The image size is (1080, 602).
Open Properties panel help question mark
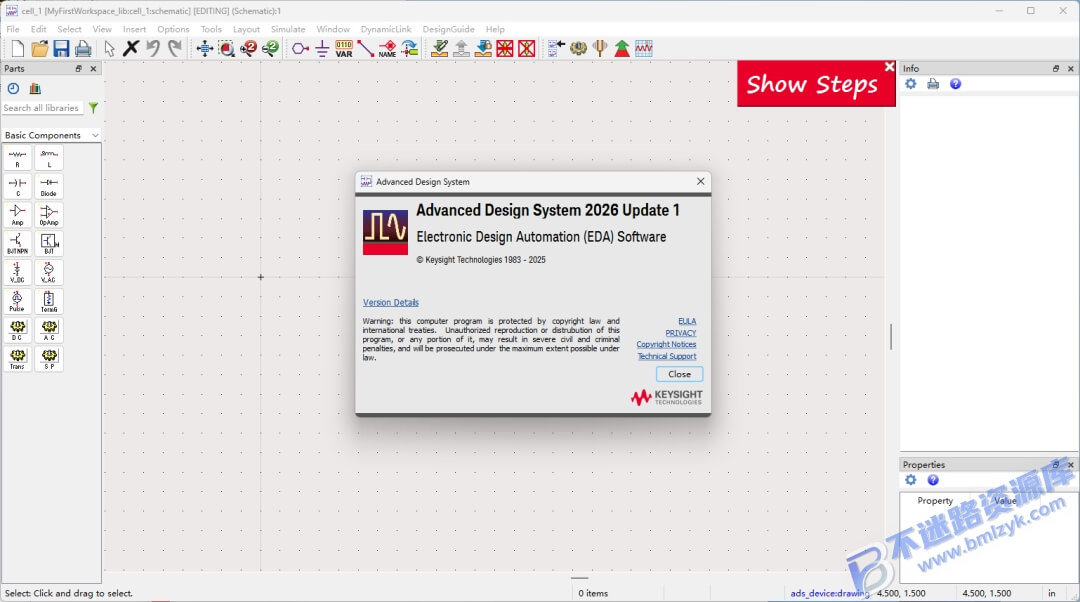tap(933, 480)
